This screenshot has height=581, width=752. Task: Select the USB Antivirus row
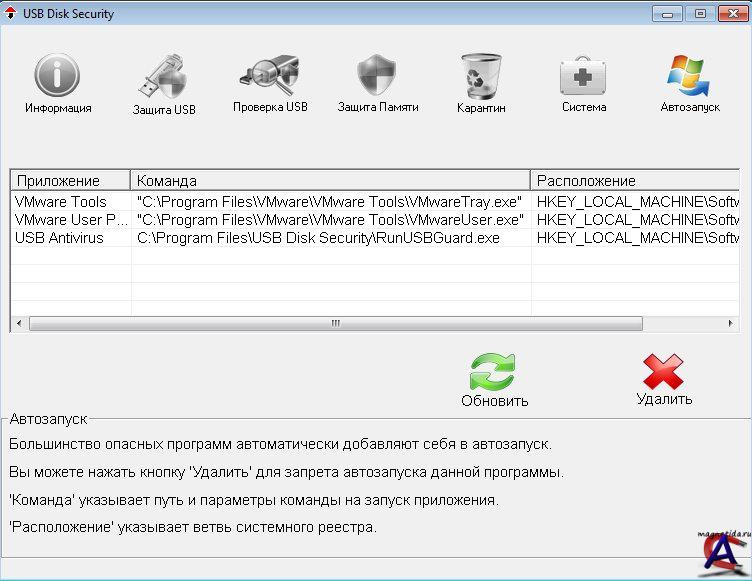[x=374, y=238]
